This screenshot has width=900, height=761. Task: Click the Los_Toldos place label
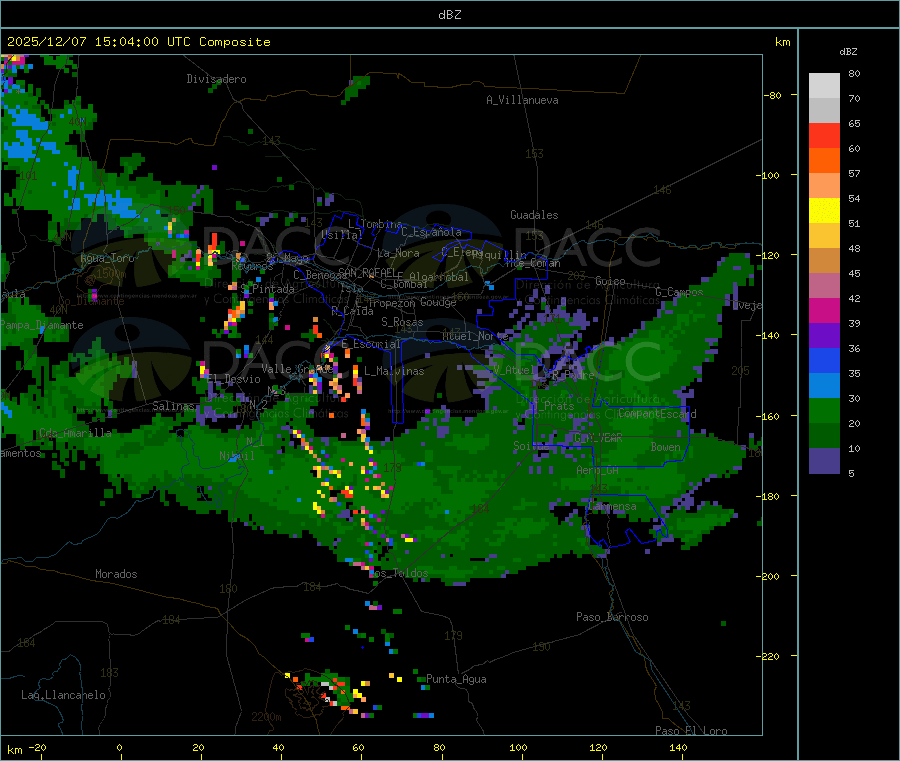coord(398,573)
